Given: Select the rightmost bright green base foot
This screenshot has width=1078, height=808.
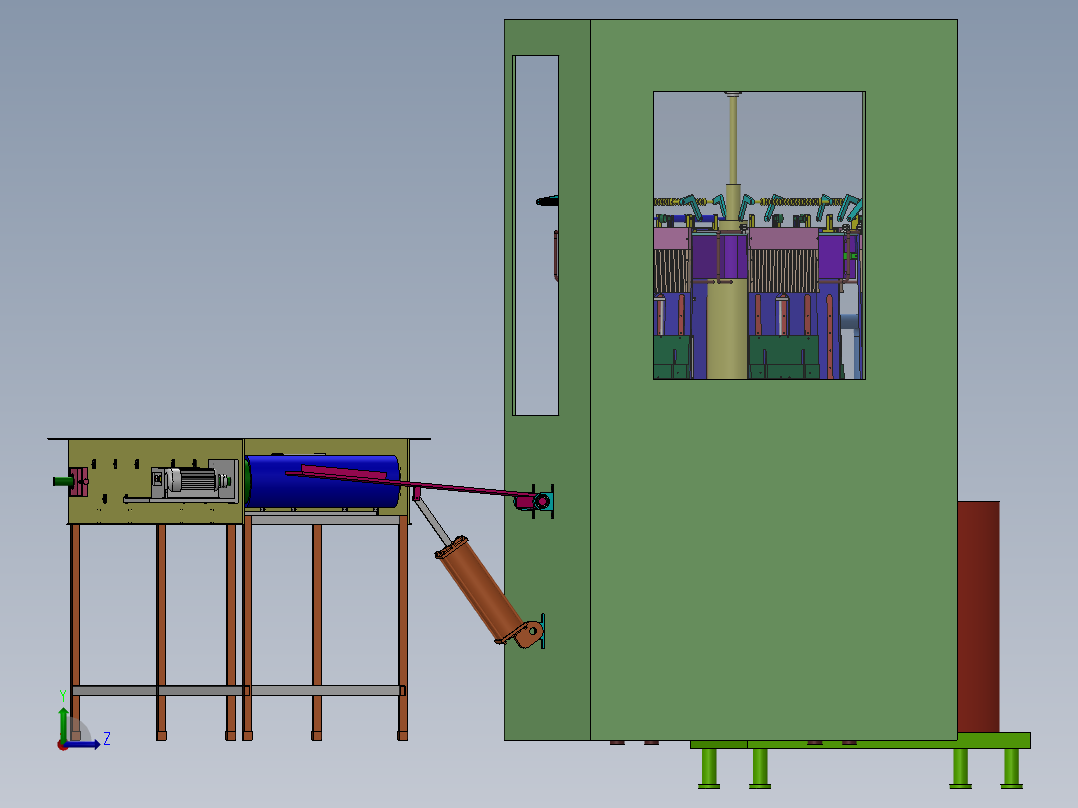Looking at the screenshot, I should [x=1011, y=768].
